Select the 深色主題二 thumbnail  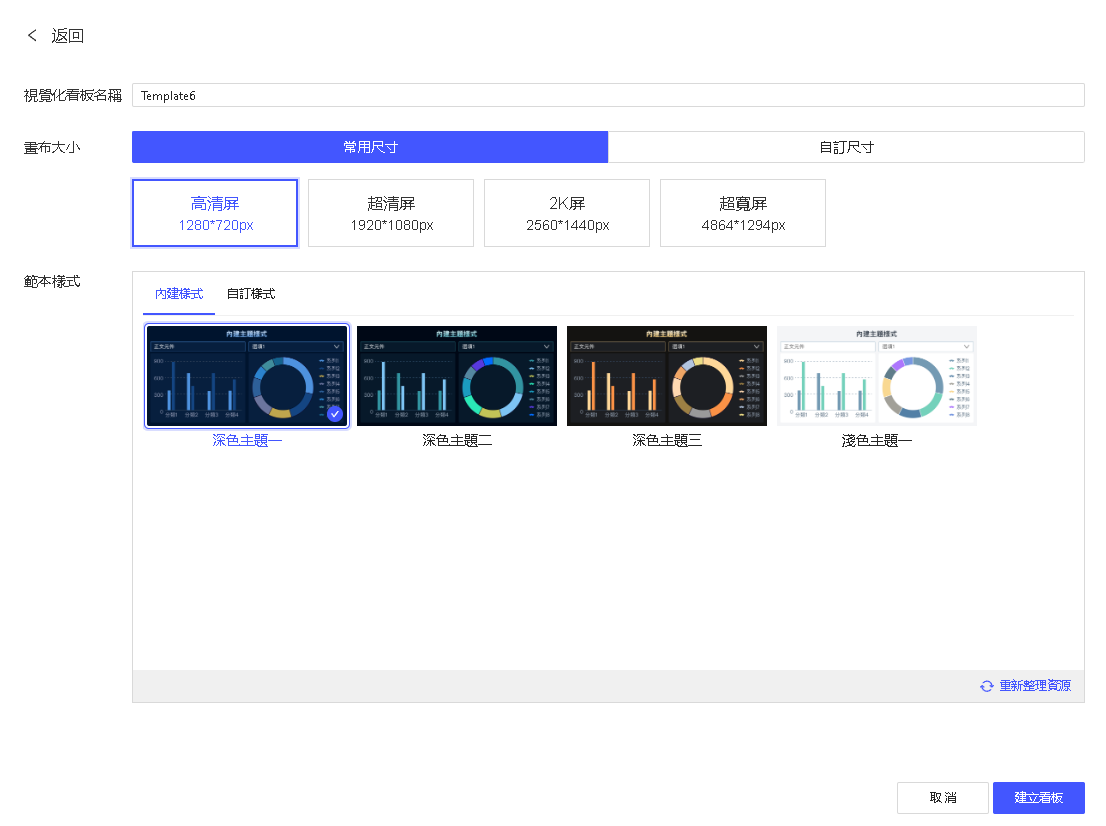click(x=457, y=376)
